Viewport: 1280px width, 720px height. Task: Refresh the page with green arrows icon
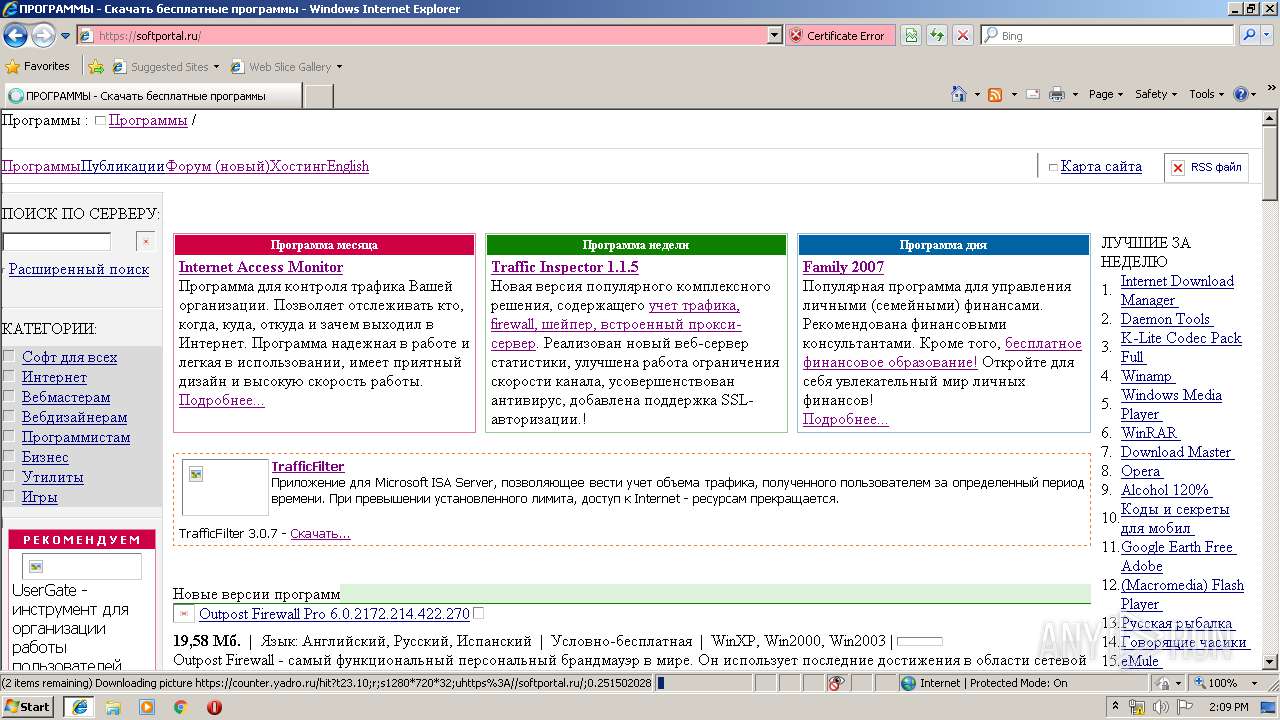point(937,35)
